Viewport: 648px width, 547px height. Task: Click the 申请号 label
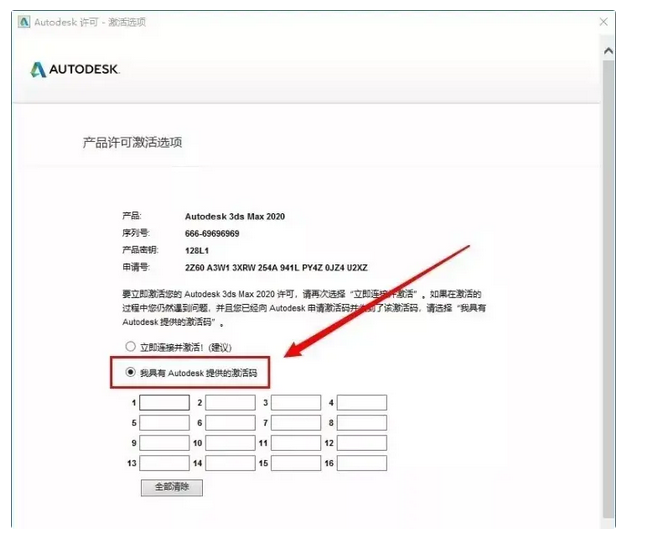point(136,267)
